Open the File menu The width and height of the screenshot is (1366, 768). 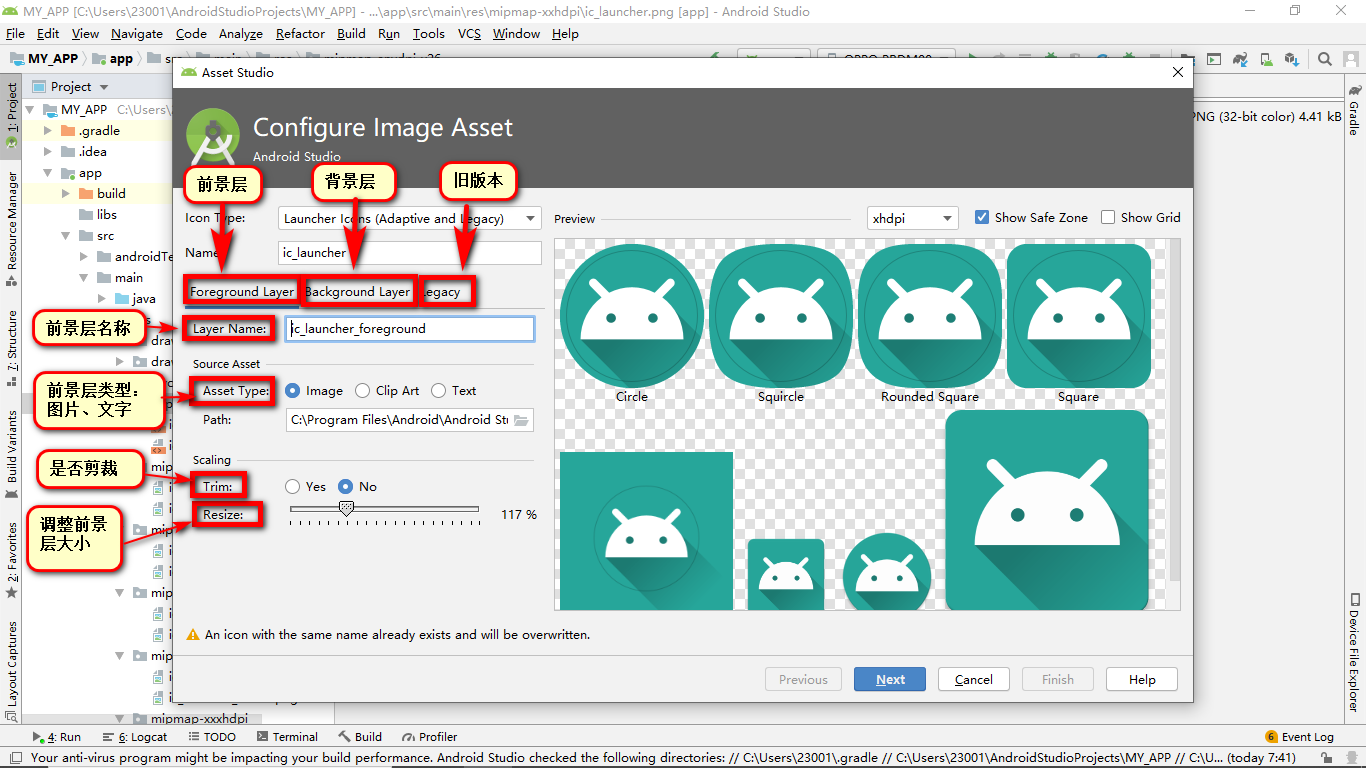point(15,33)
